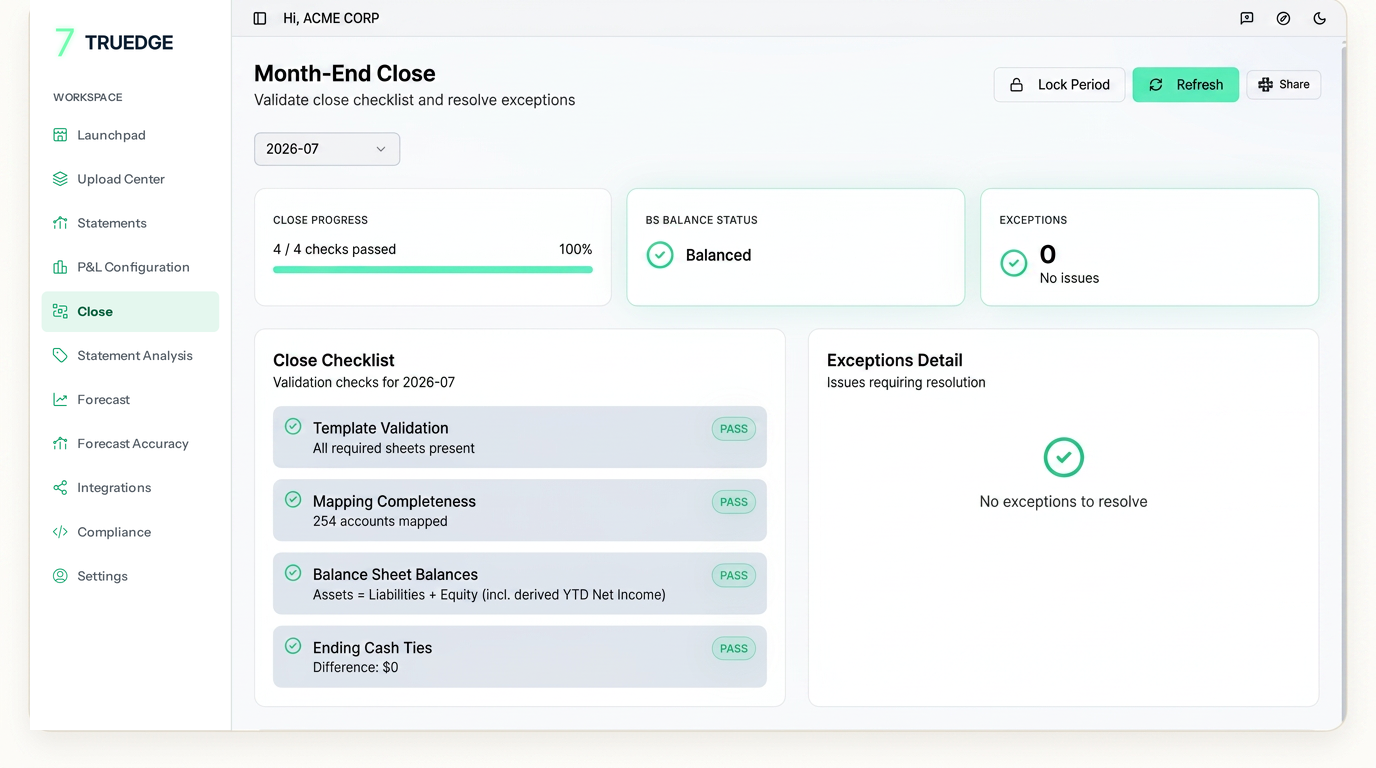Click the large No exceptions check icon
The height and width of the screenshot is (768, 1376).
(1064, 457)
